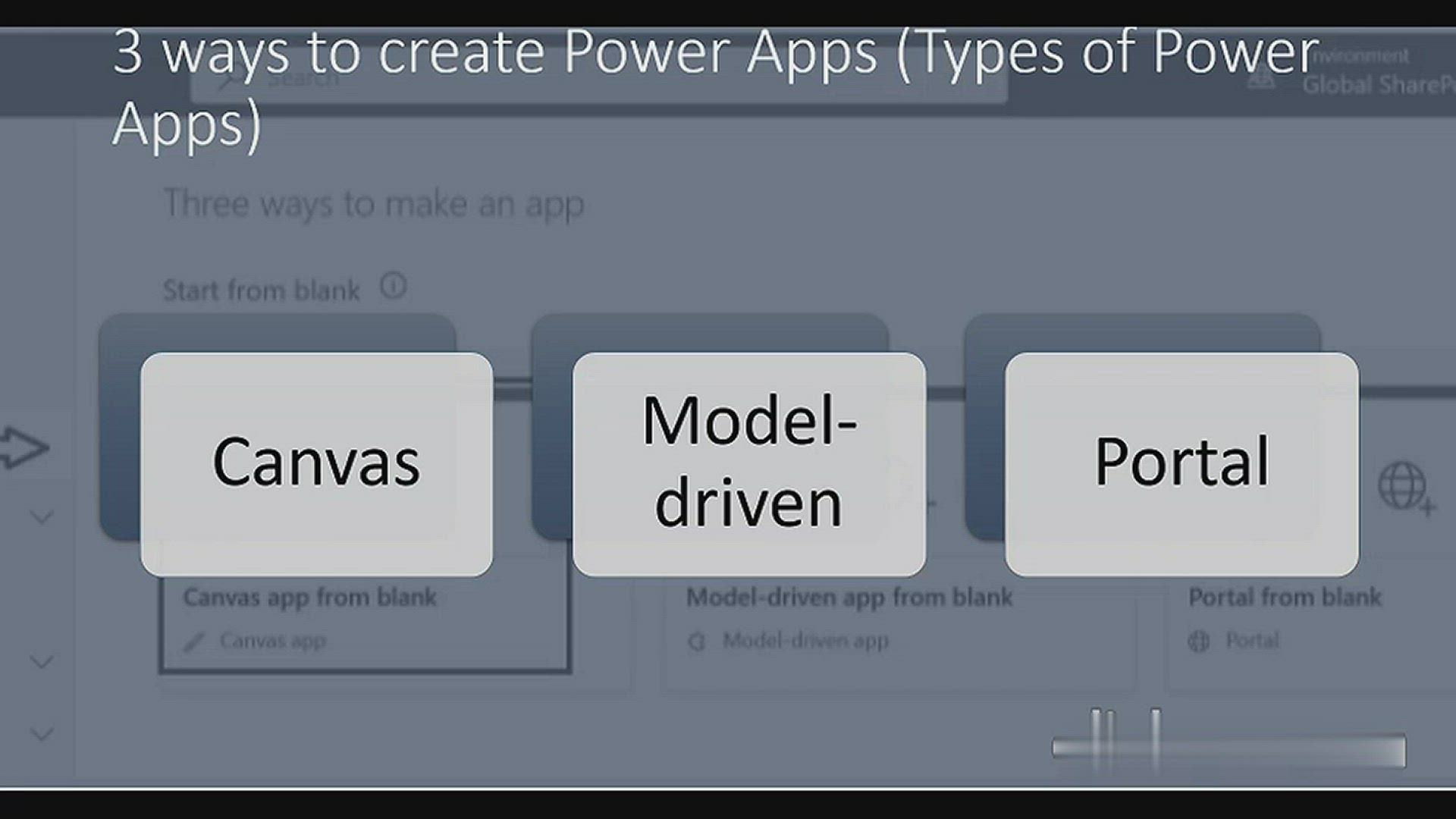Image resolution: width=1456 pixels, height=819 pixels.
Task: Click the slider bar at the bottom right
Action: tap(1228, 750)
